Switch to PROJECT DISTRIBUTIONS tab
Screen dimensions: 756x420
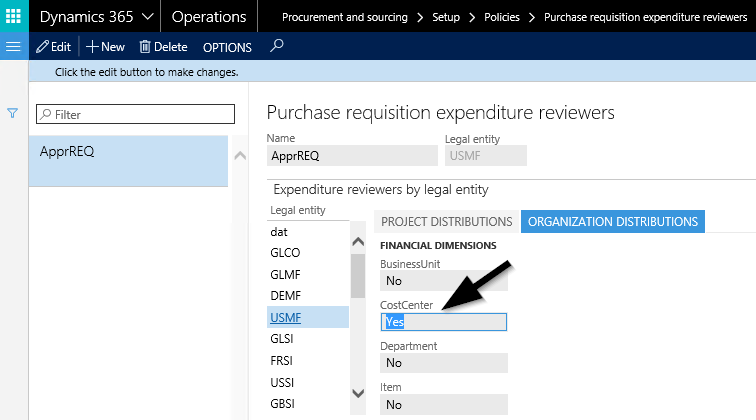coord(447,221)
